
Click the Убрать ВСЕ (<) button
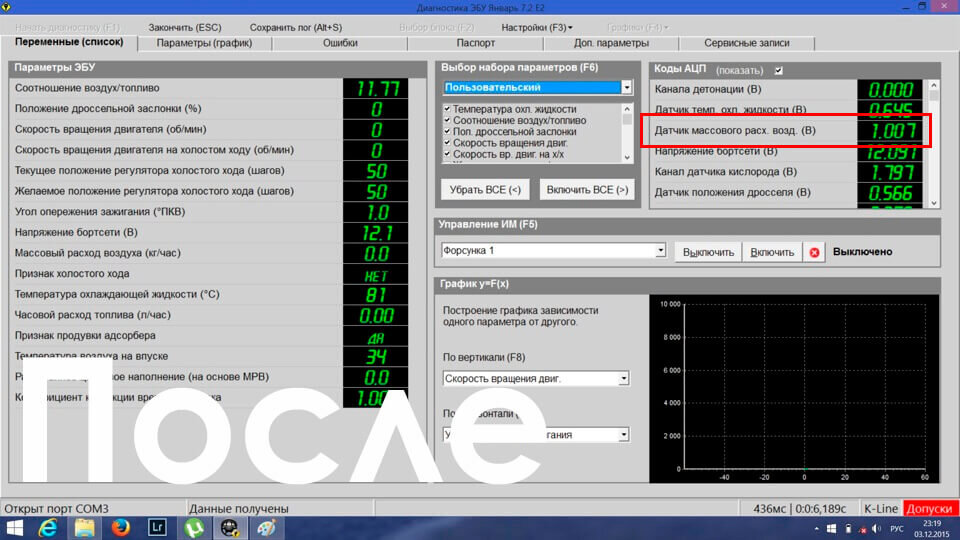(486, 190)
